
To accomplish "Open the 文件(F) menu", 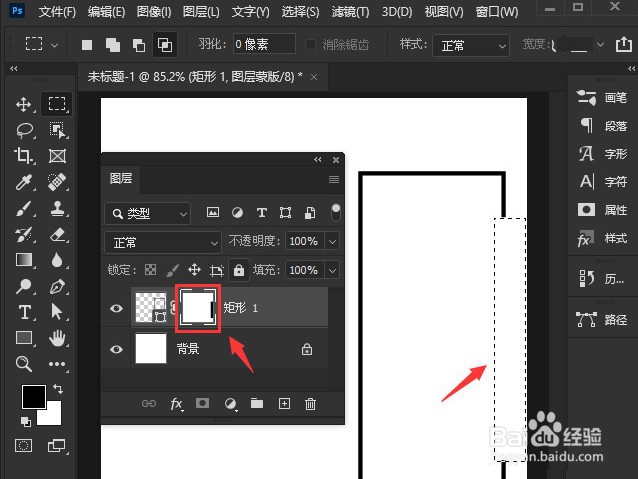I will tap(57, 11).
